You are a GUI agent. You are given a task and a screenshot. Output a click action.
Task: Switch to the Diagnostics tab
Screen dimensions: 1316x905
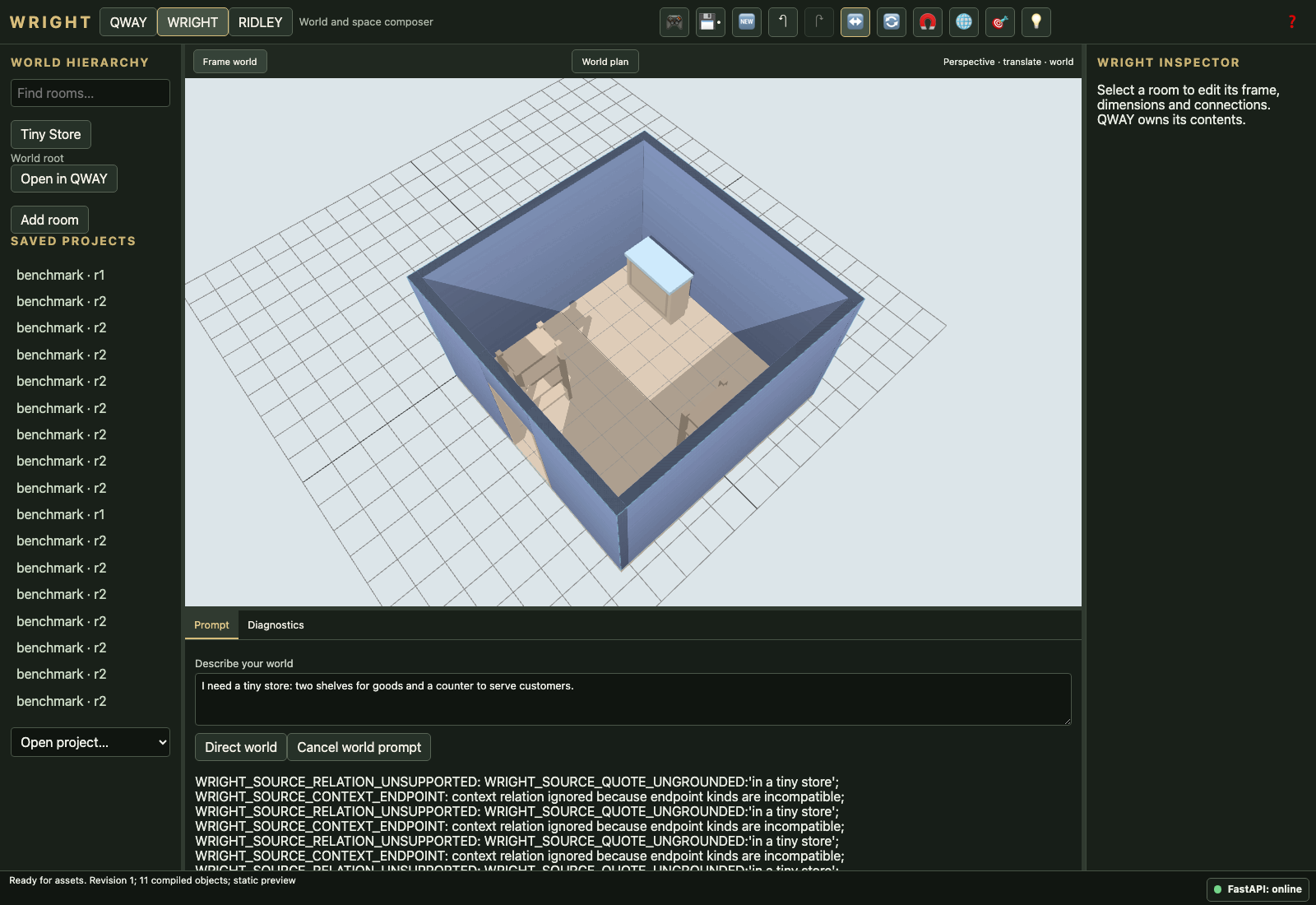276,625
